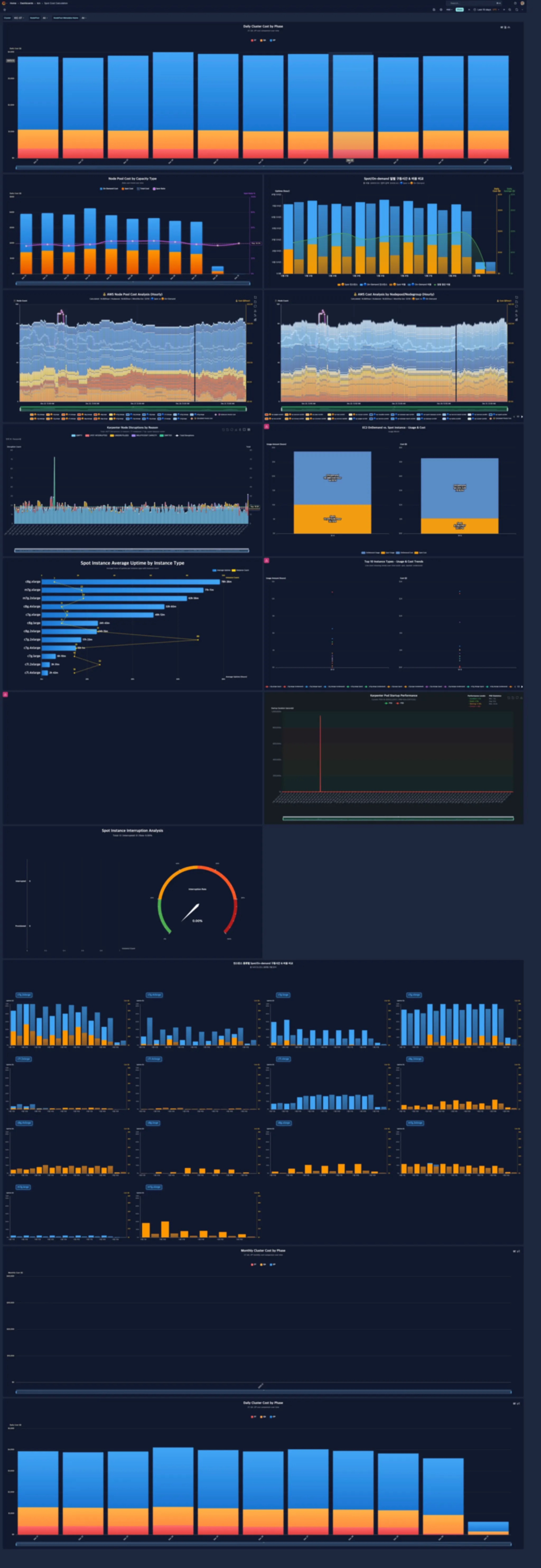Open Dashboards breadcrumb item
Screen dimensions: 541x1568
[x=27, y=3]
